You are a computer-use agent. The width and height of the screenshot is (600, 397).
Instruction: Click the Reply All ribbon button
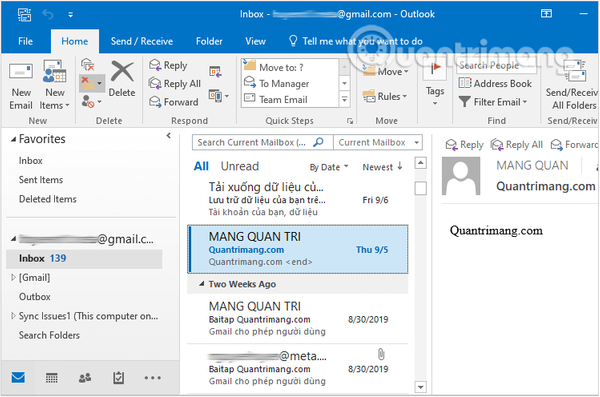coord(174,83)
